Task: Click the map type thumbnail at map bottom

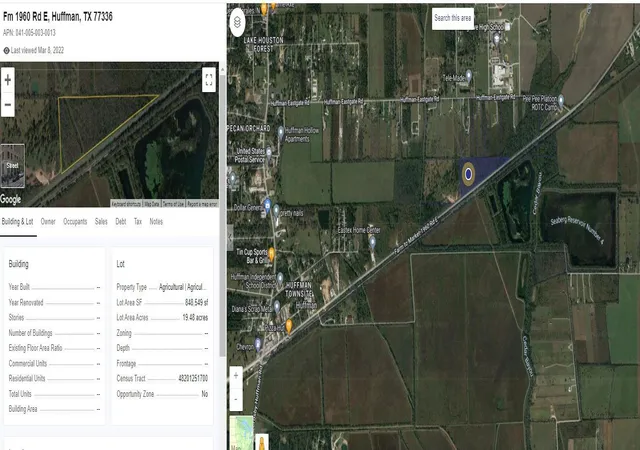Action: [x=241, y=433]
